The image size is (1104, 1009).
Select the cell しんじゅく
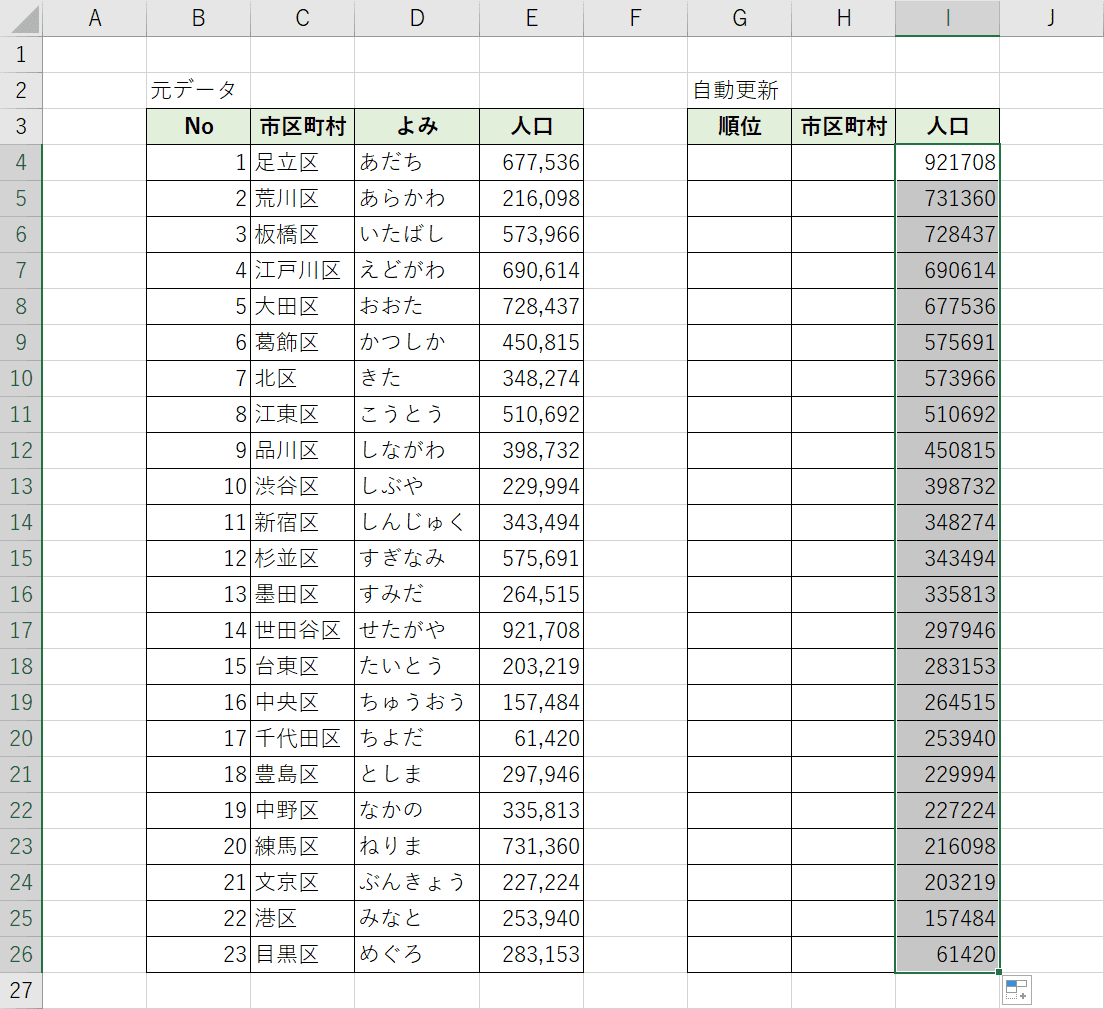(x=417, y=522)
